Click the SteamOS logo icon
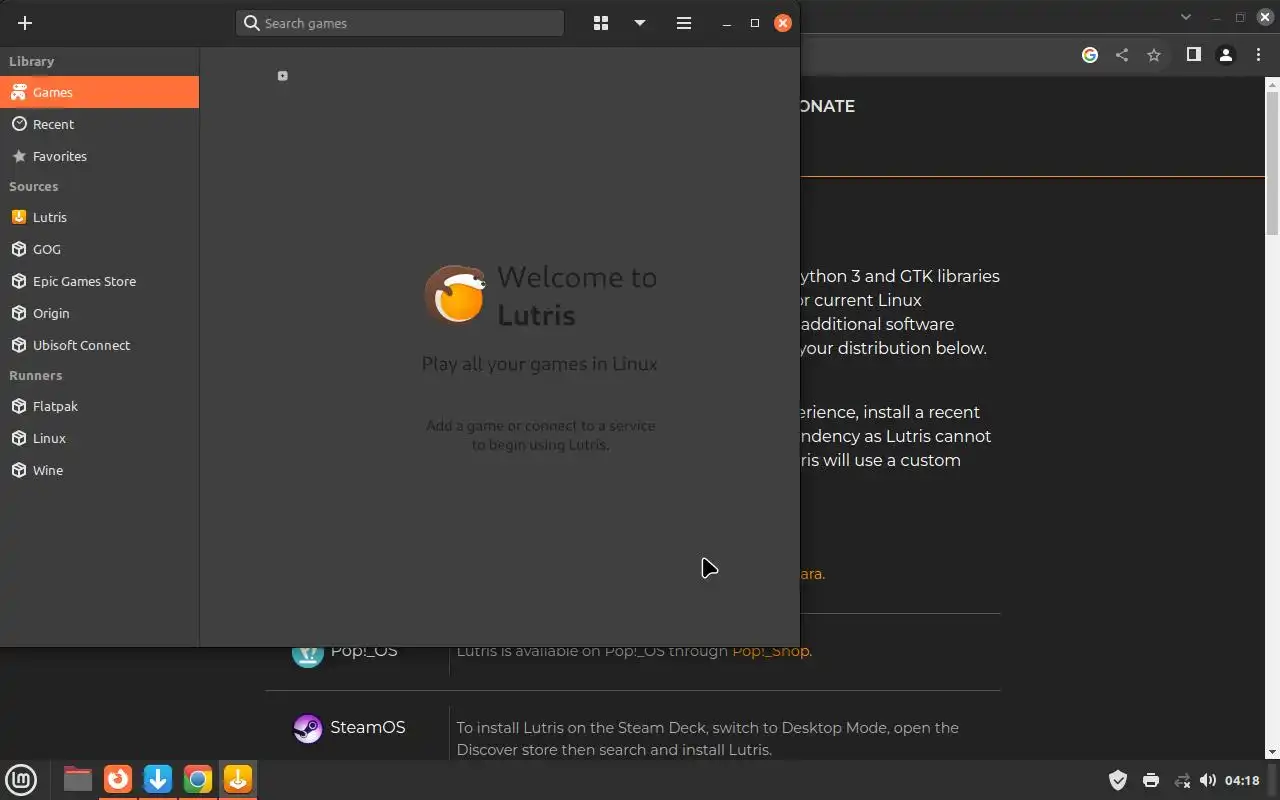This screenshot has width=1280, height=800. coord(307,728)
